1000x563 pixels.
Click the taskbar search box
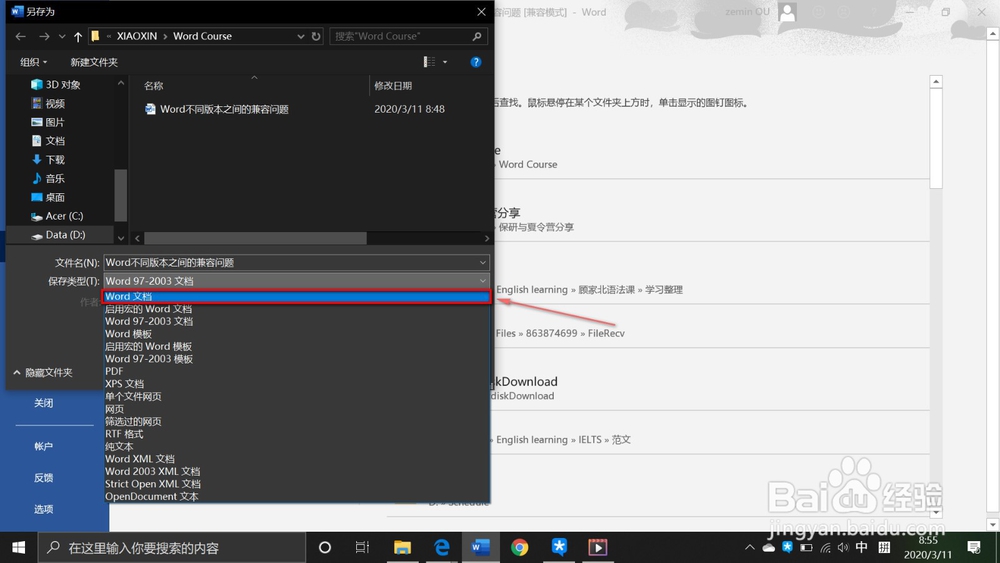172,548
